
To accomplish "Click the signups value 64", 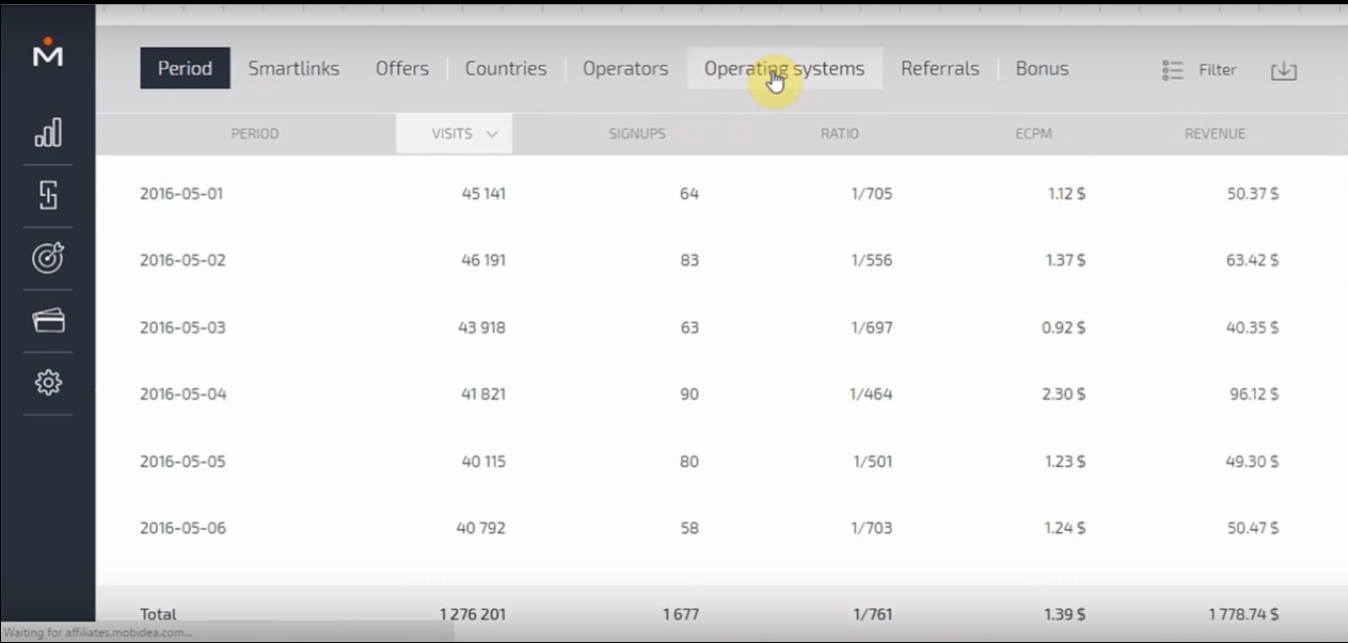I will [689, 194].
